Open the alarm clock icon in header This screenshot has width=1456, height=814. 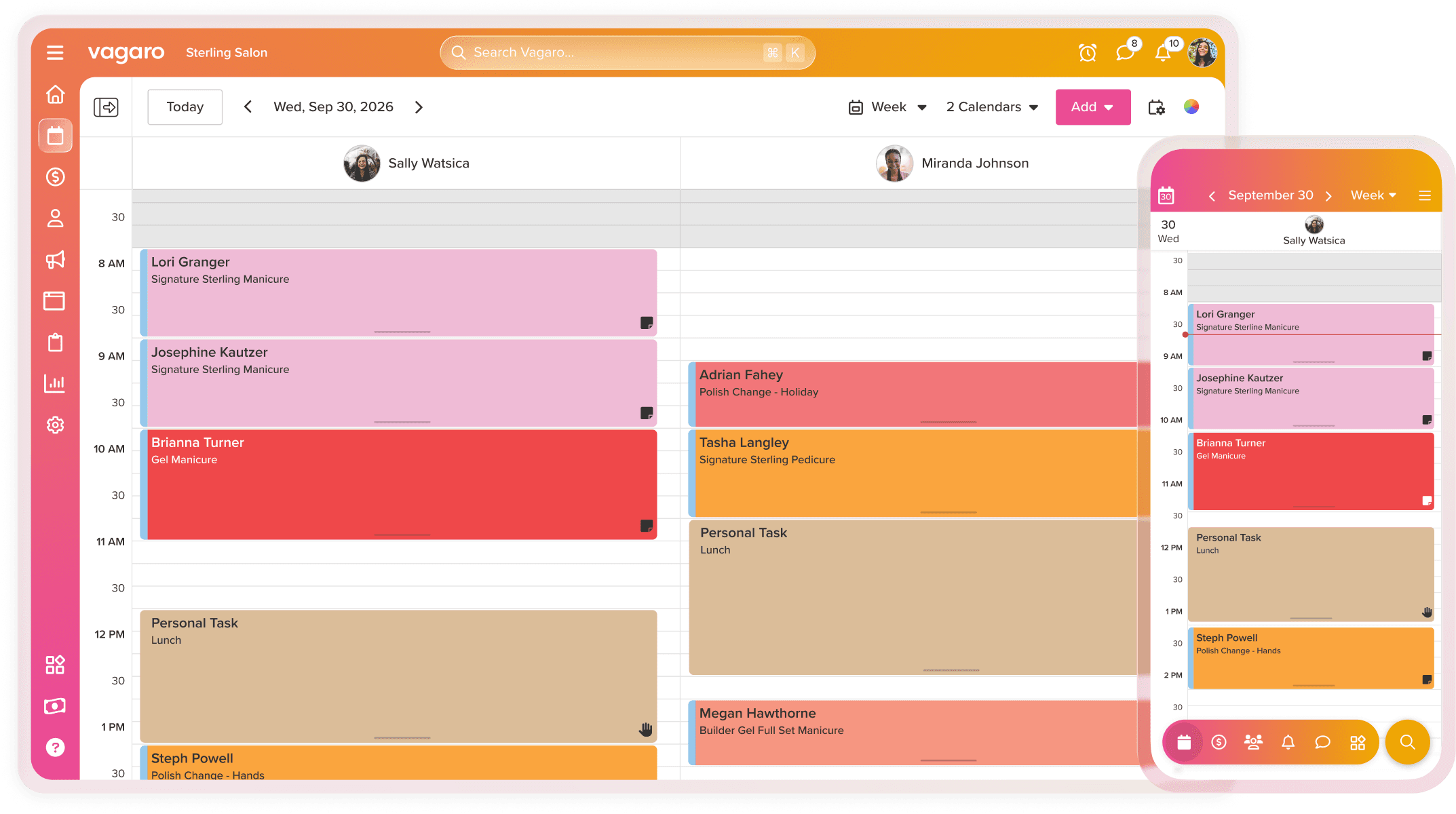point(1088,53)
